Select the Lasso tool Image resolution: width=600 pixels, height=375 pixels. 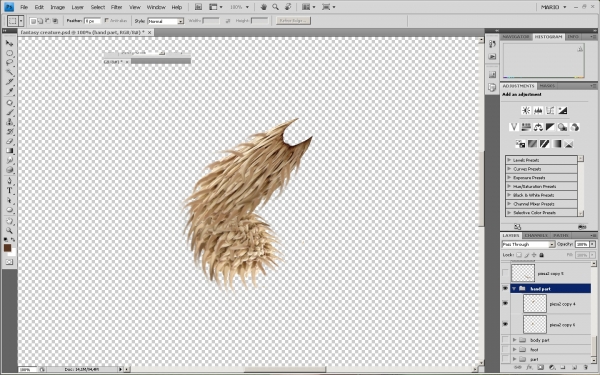click(x=9, y=63)
